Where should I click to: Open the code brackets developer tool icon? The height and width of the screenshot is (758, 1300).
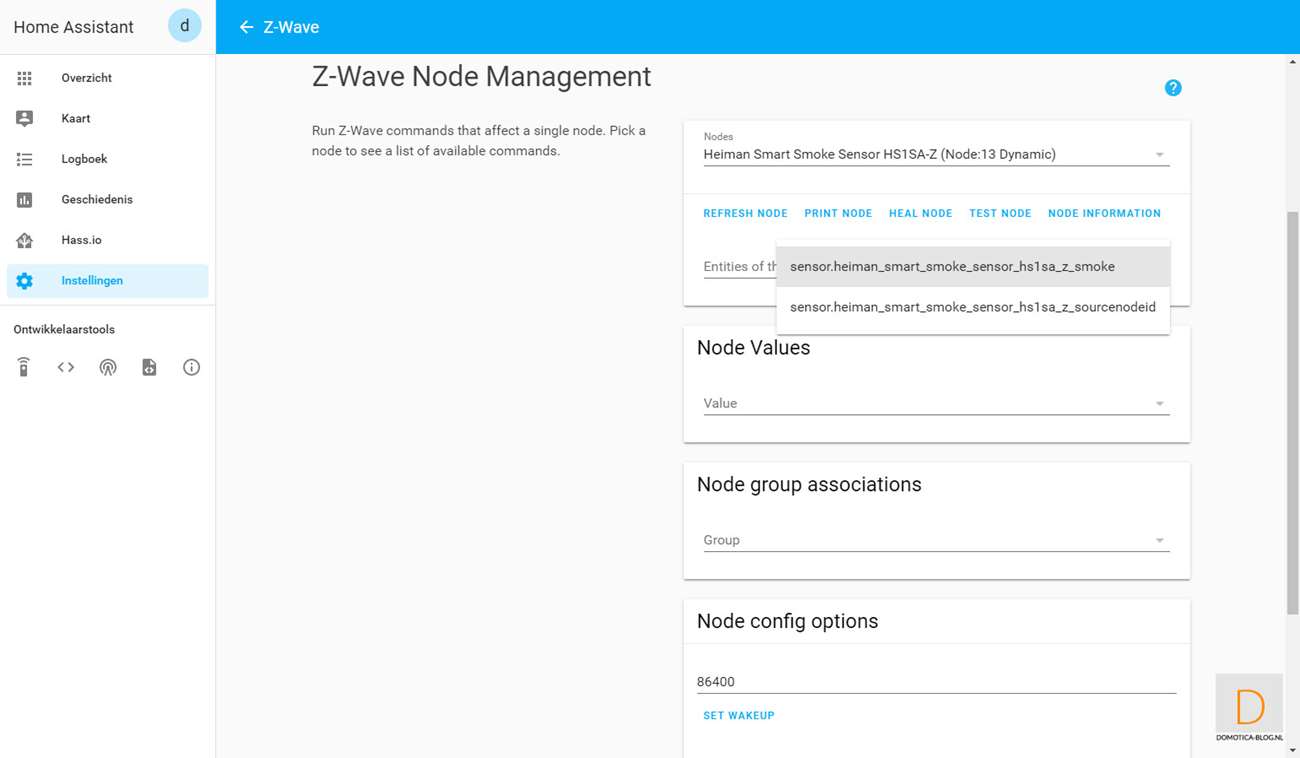point(66,367)
